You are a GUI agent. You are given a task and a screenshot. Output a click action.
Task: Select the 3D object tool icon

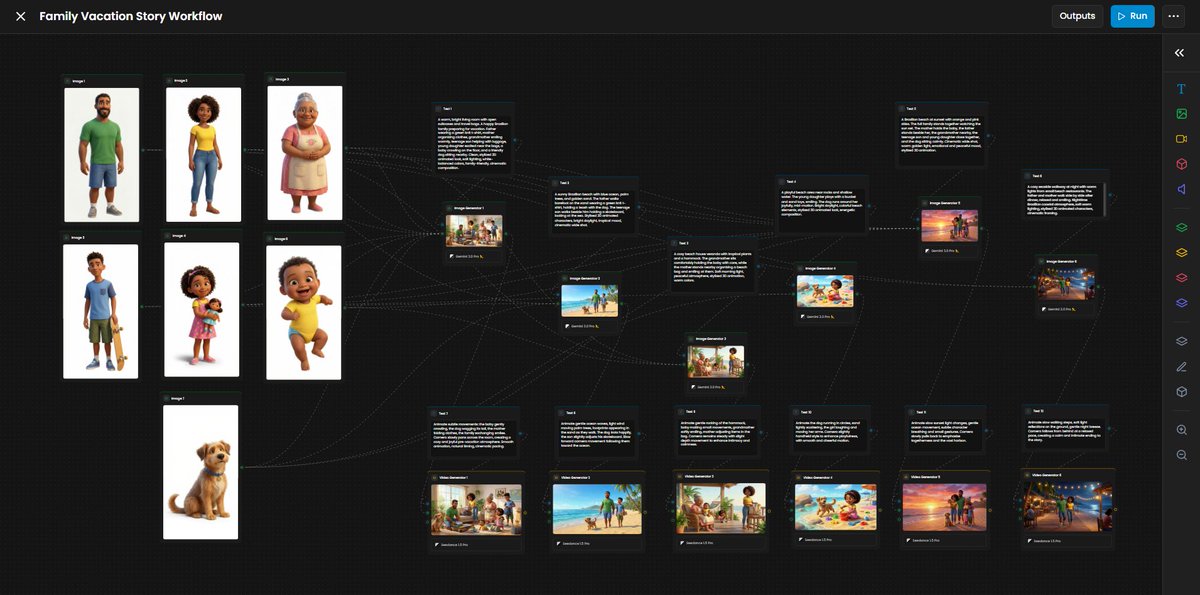1180,163
